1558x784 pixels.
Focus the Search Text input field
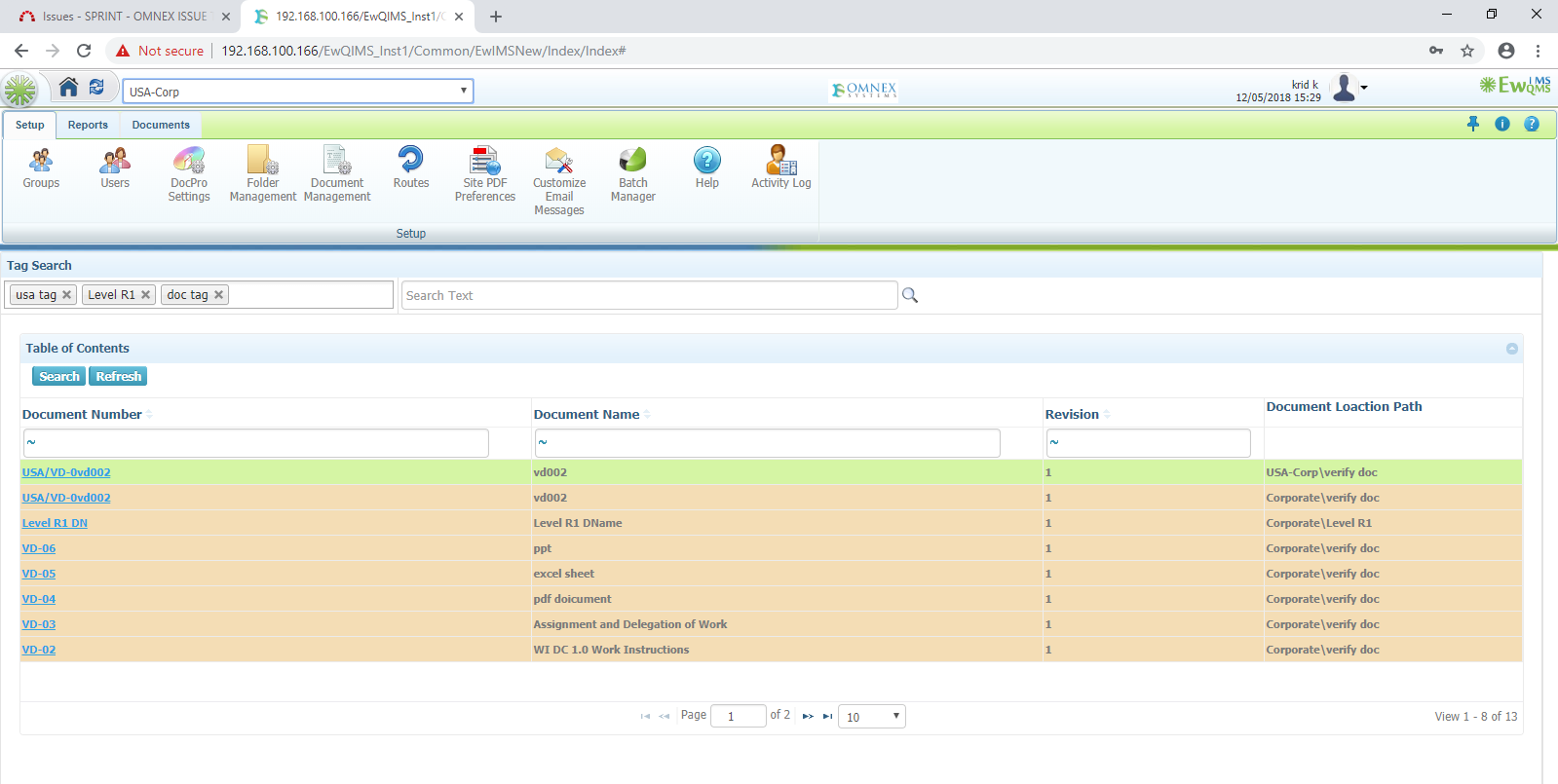[650, 295]
